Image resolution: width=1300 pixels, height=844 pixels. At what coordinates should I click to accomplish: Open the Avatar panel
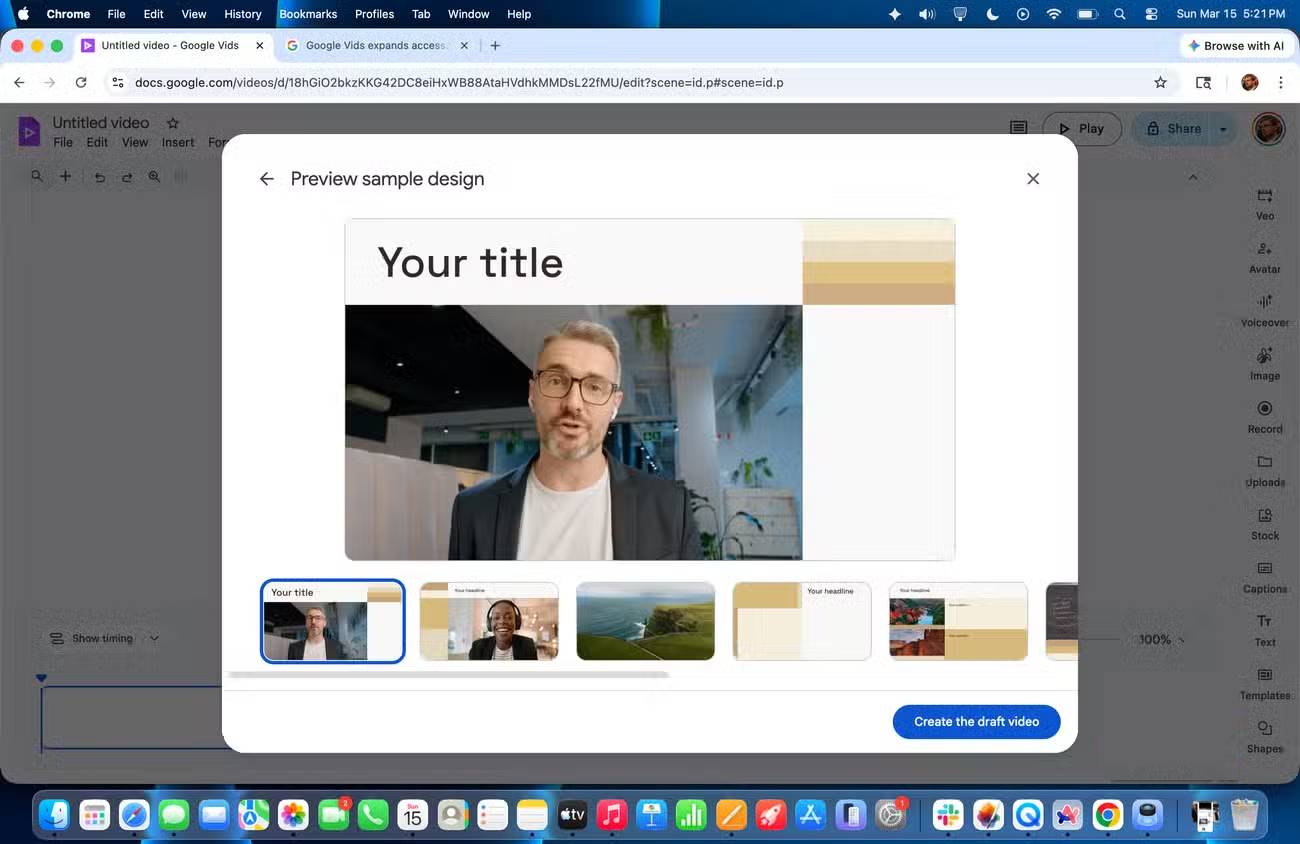click(1264, 256)
